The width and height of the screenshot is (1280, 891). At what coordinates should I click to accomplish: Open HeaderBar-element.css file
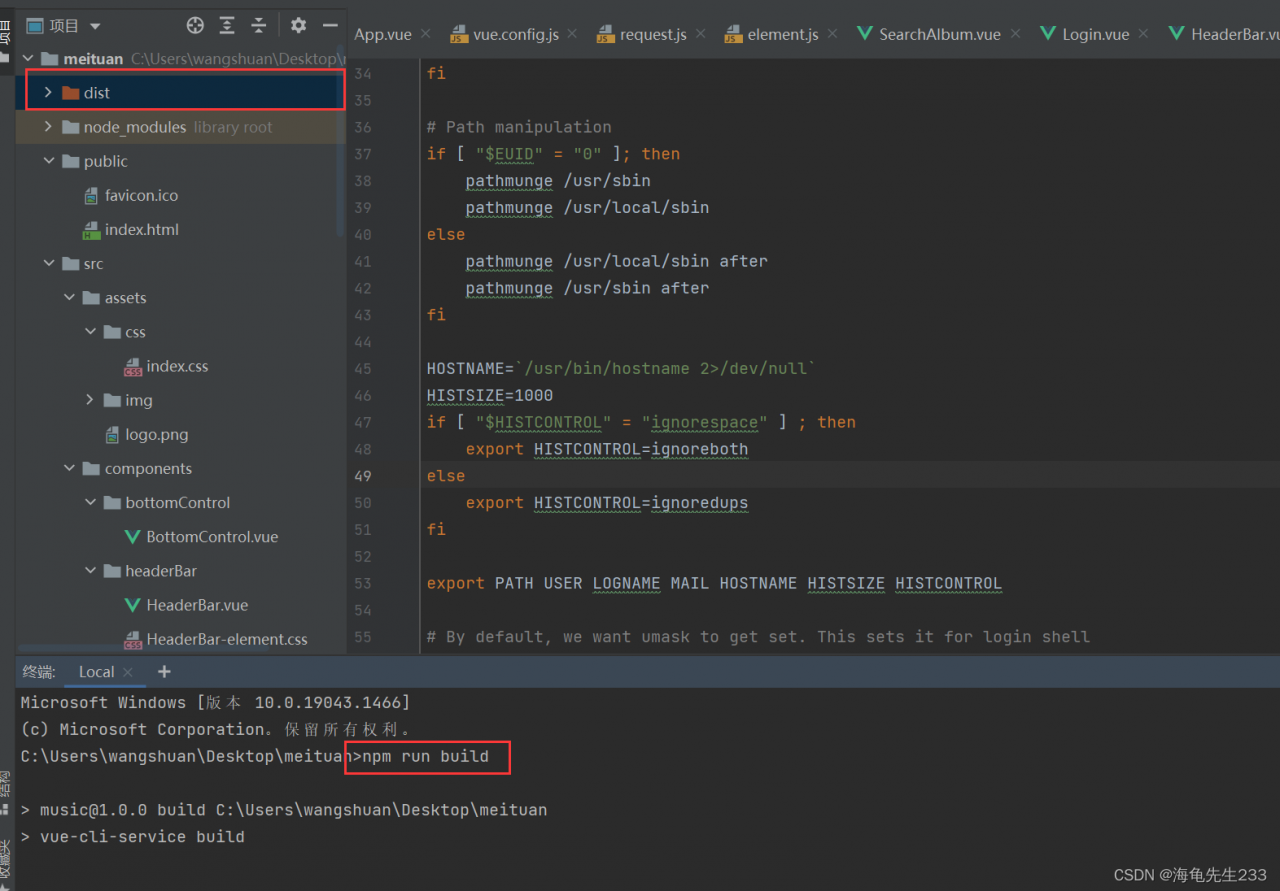226,640
